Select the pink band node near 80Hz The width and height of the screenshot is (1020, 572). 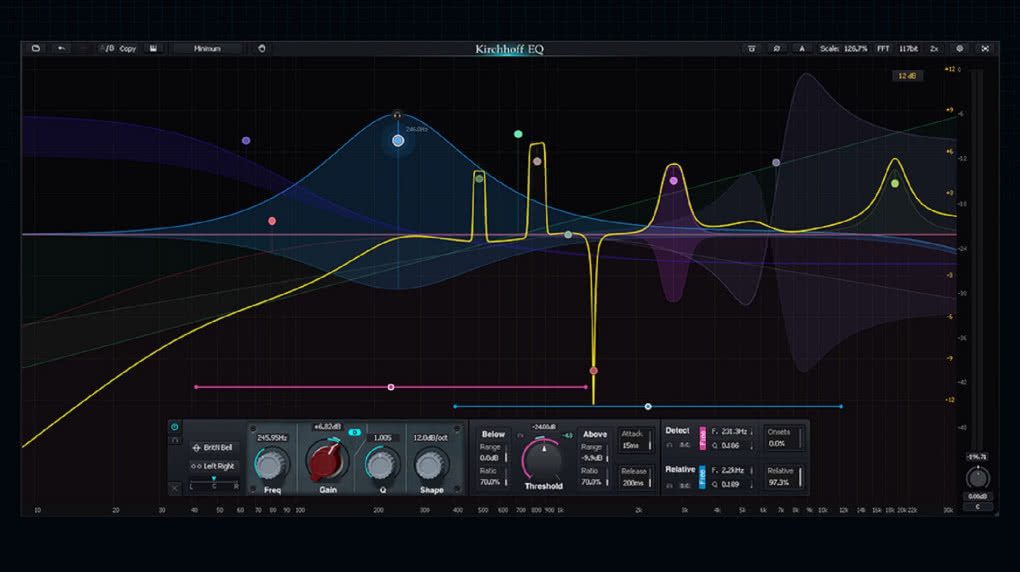pyautogui.click(x=272, y=221)
